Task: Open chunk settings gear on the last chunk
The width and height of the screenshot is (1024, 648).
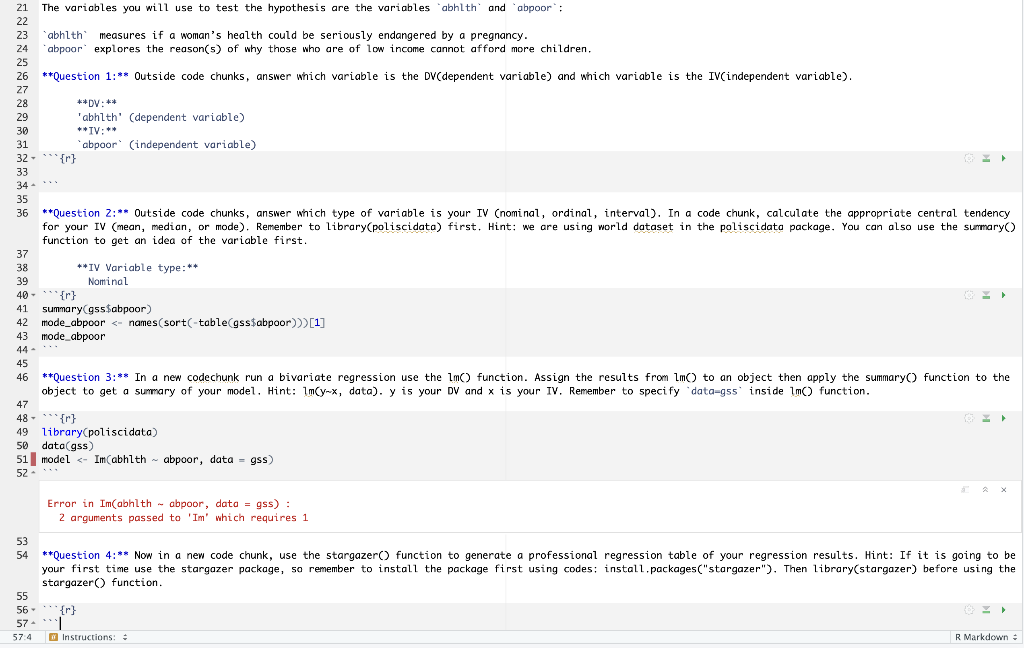Action: coord(969,610)
